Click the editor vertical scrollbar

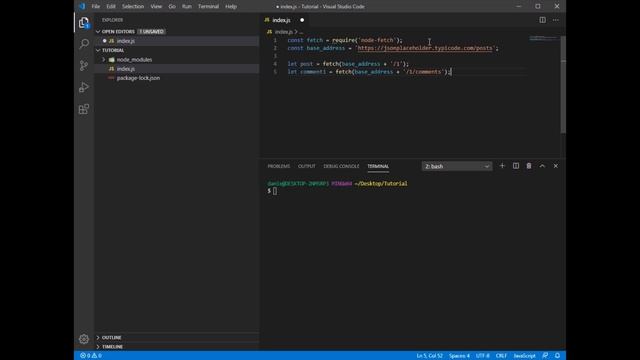pyautogui.click(x=563, y=85)
